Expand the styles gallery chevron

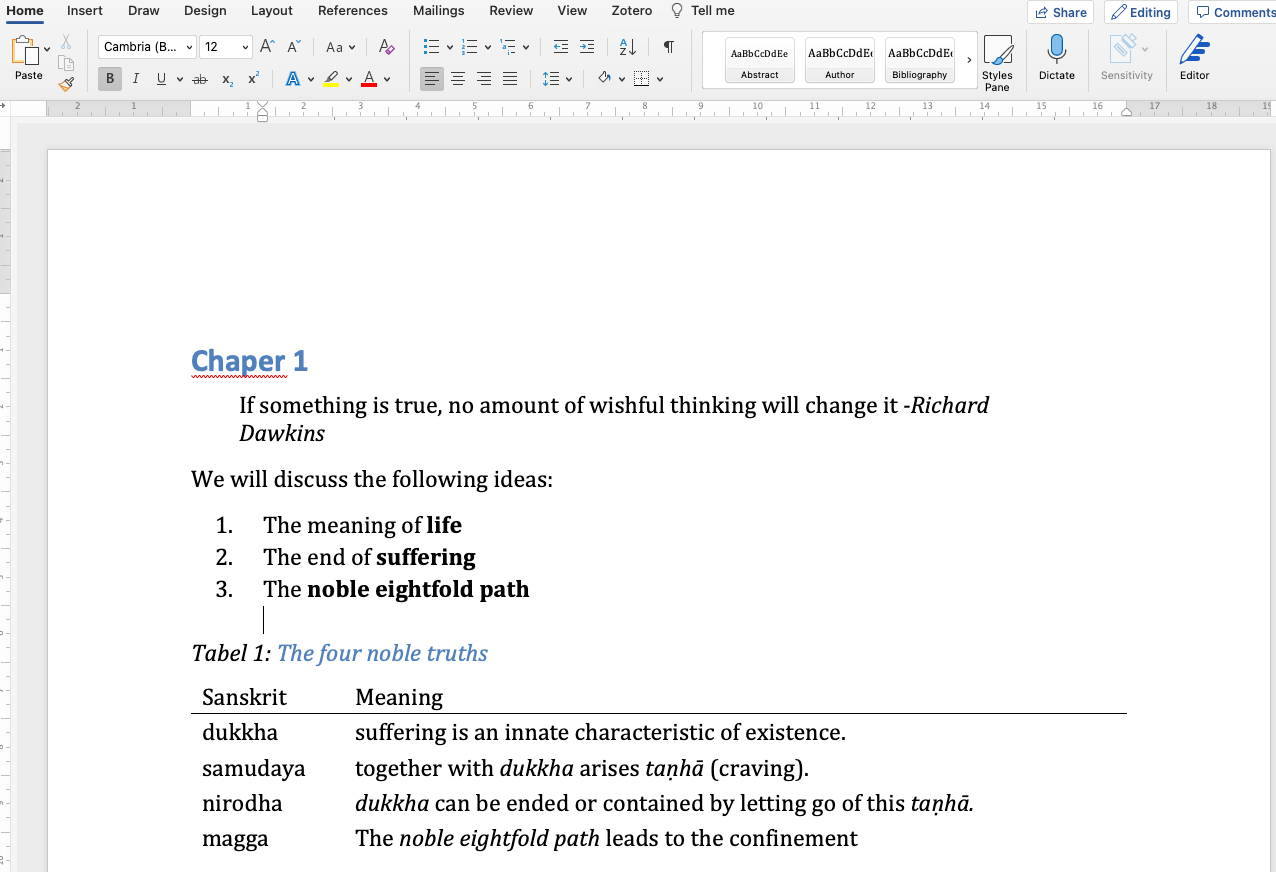click(969, 61)
